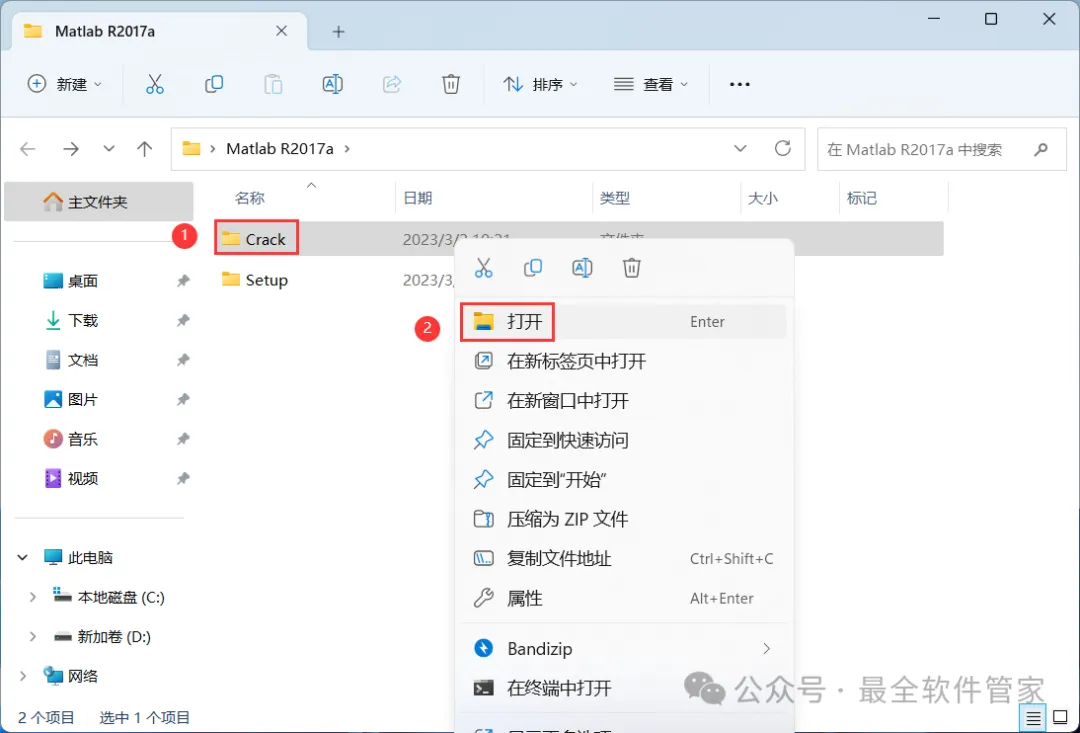Open the 排序 (Sort) dropdown
Screen dimensions: 1080x733
click(541, 84)
